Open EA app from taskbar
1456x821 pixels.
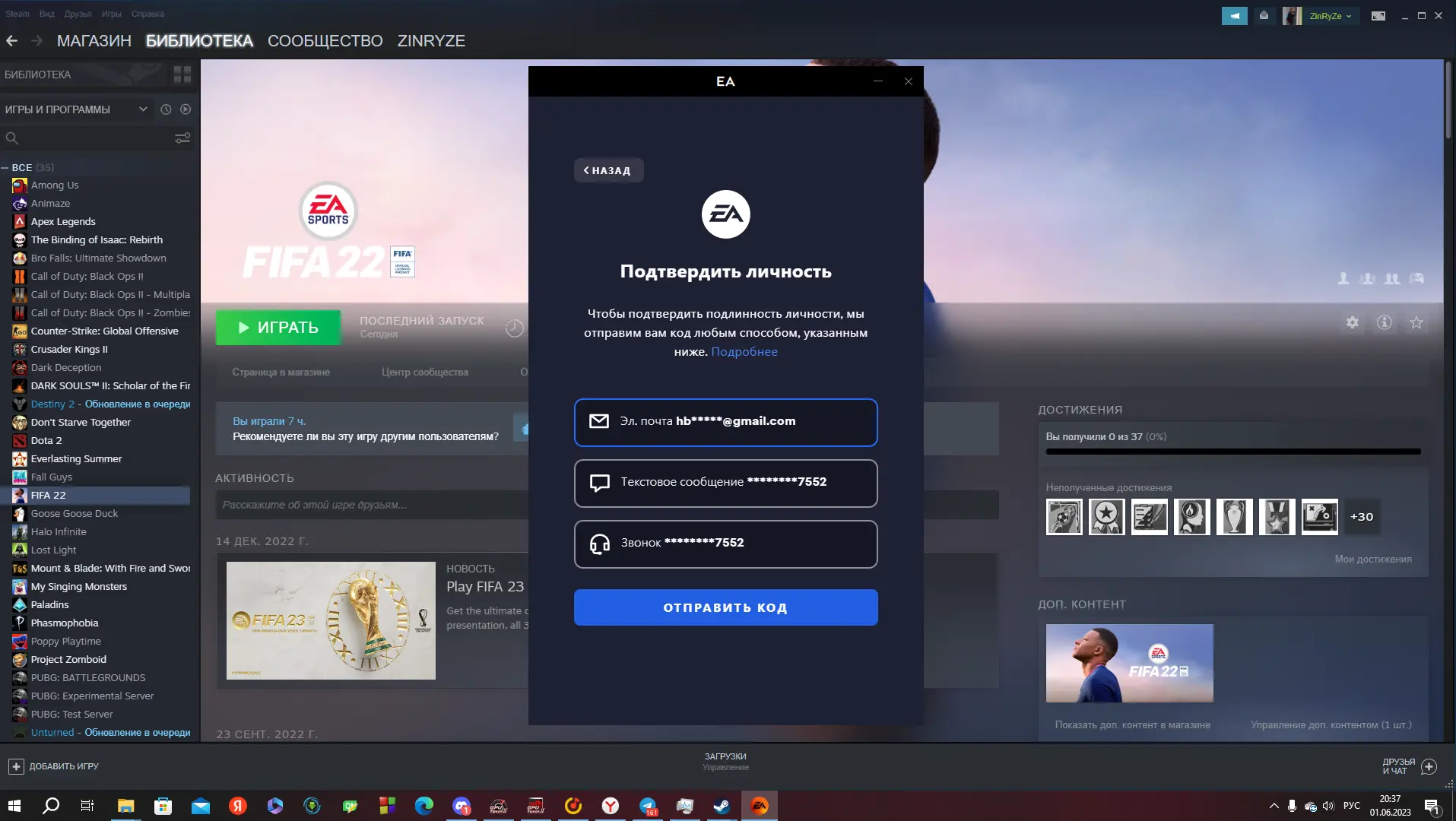click(x=759, y=806)
